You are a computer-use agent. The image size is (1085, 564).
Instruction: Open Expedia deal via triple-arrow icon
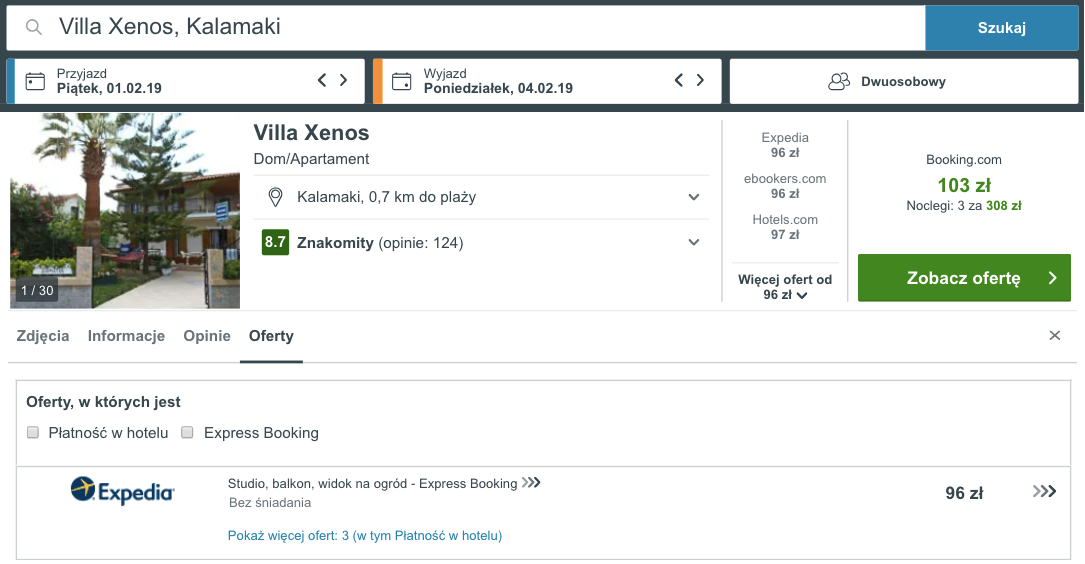(x=1044, y=491)
